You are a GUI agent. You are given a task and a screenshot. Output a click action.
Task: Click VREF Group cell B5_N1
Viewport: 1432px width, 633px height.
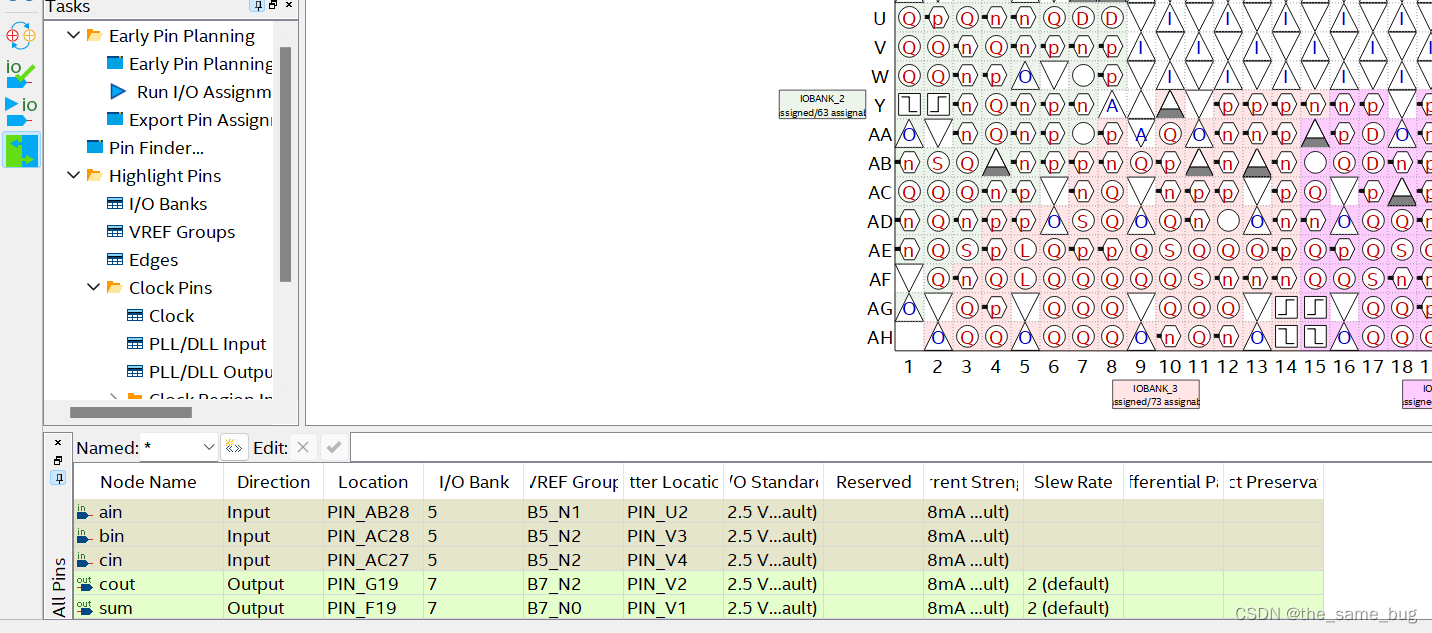coord(573,511)
